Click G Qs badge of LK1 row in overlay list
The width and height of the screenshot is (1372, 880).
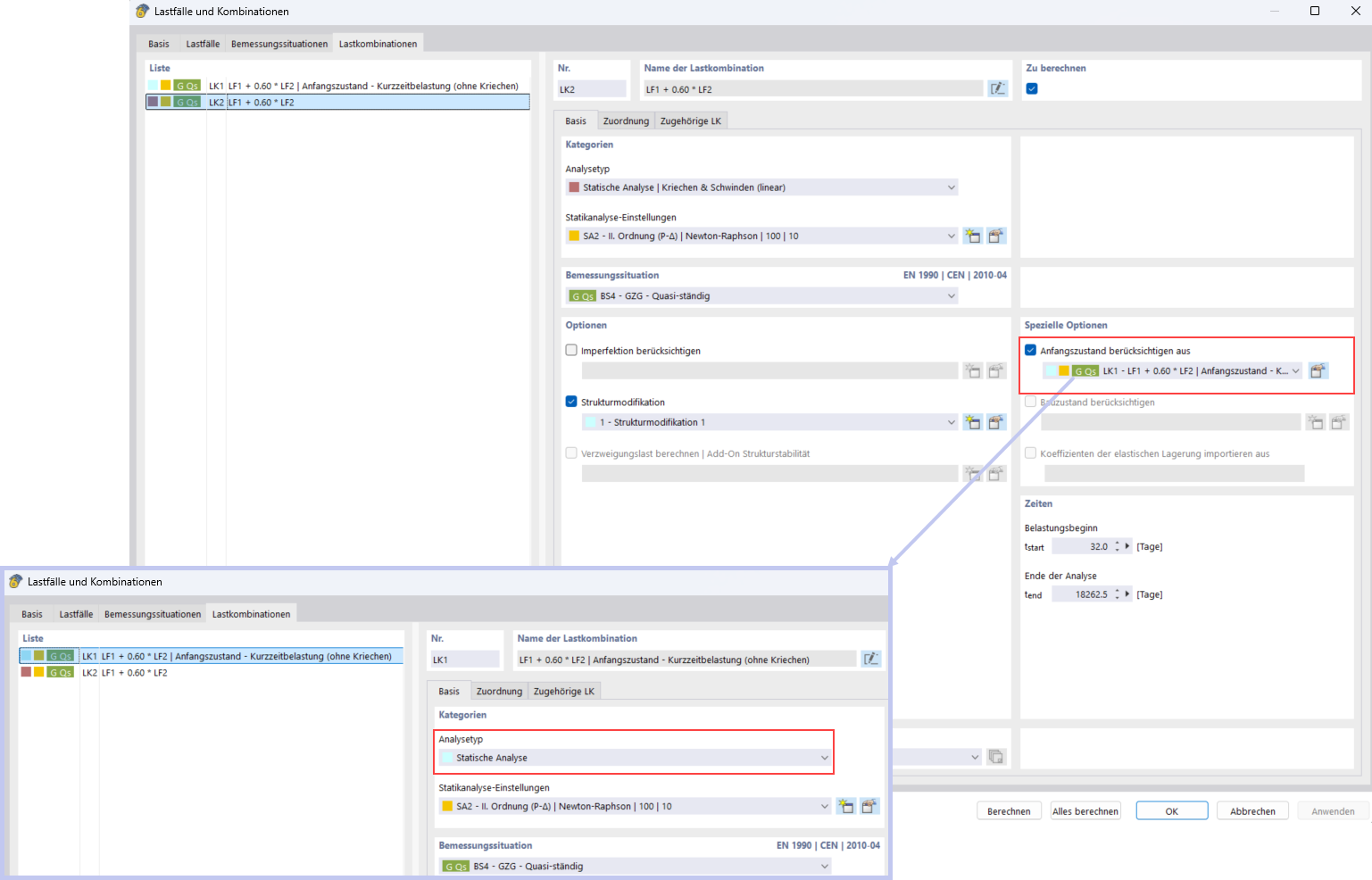[61, 656]
